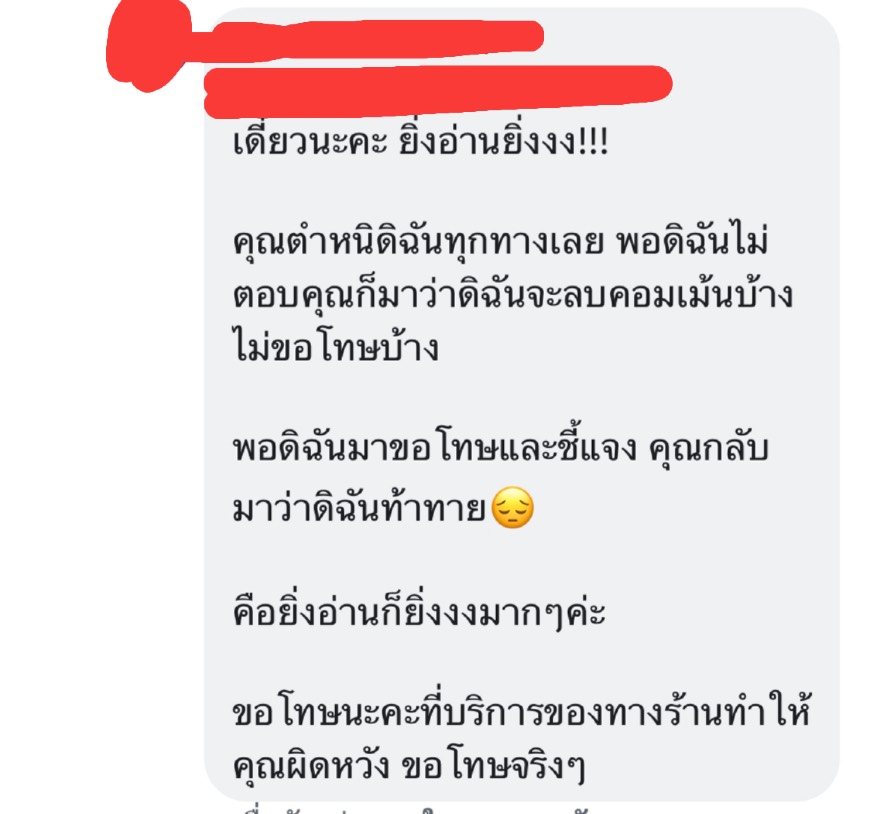Select the line starting "พอดิฉันมาขอโทษ"
Image resolution: width=870 pixels, height=814 pixels.
[x=500, y=447]
